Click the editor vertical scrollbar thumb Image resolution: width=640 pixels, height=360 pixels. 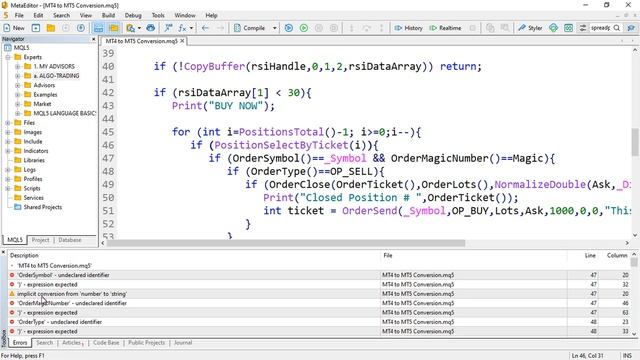635,142
